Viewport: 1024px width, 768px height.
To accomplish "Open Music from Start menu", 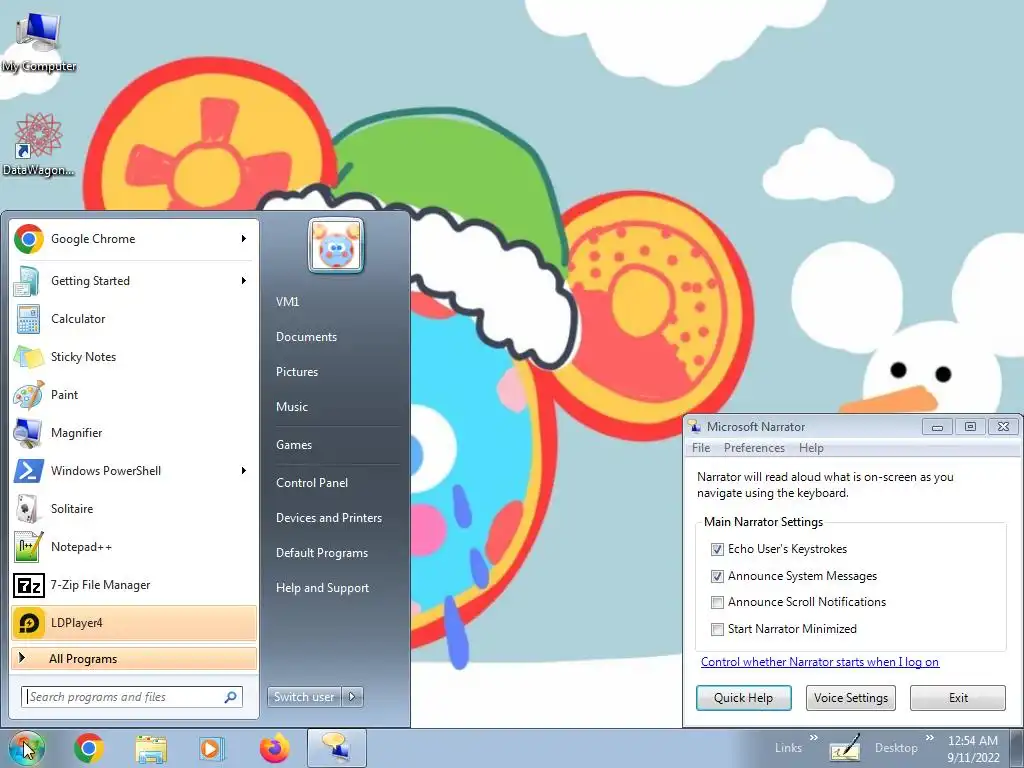I will click(291, 407).
